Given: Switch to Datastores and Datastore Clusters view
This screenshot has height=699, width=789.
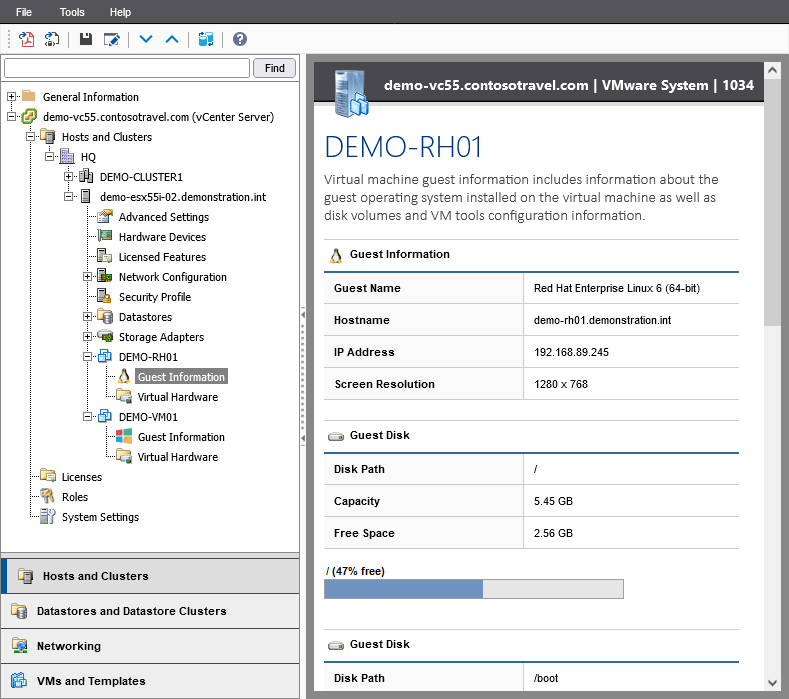Looking at the screenshot, I should click(x=150, y=611).
